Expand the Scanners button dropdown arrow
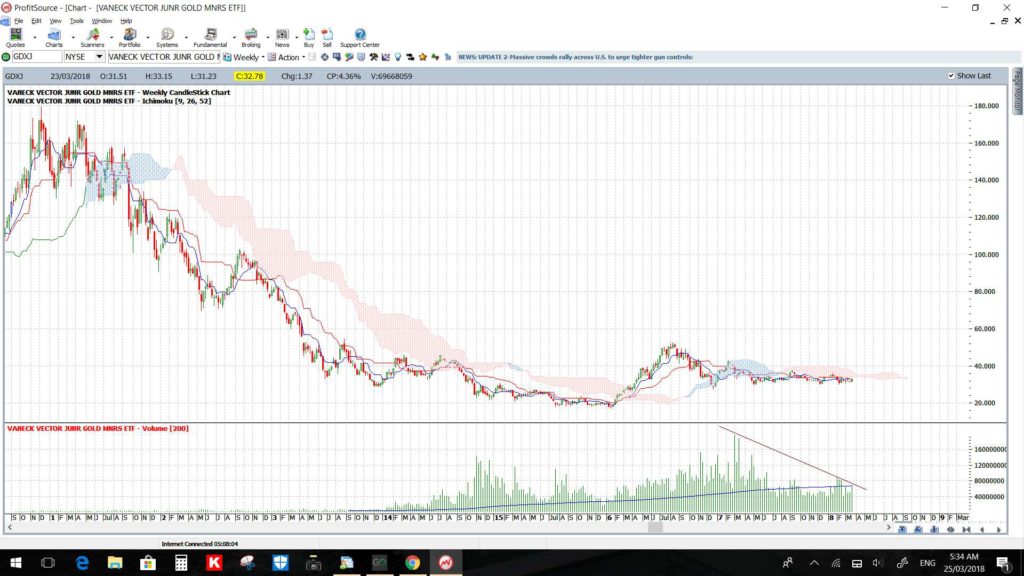1024x576 pixels. [111, 38]
